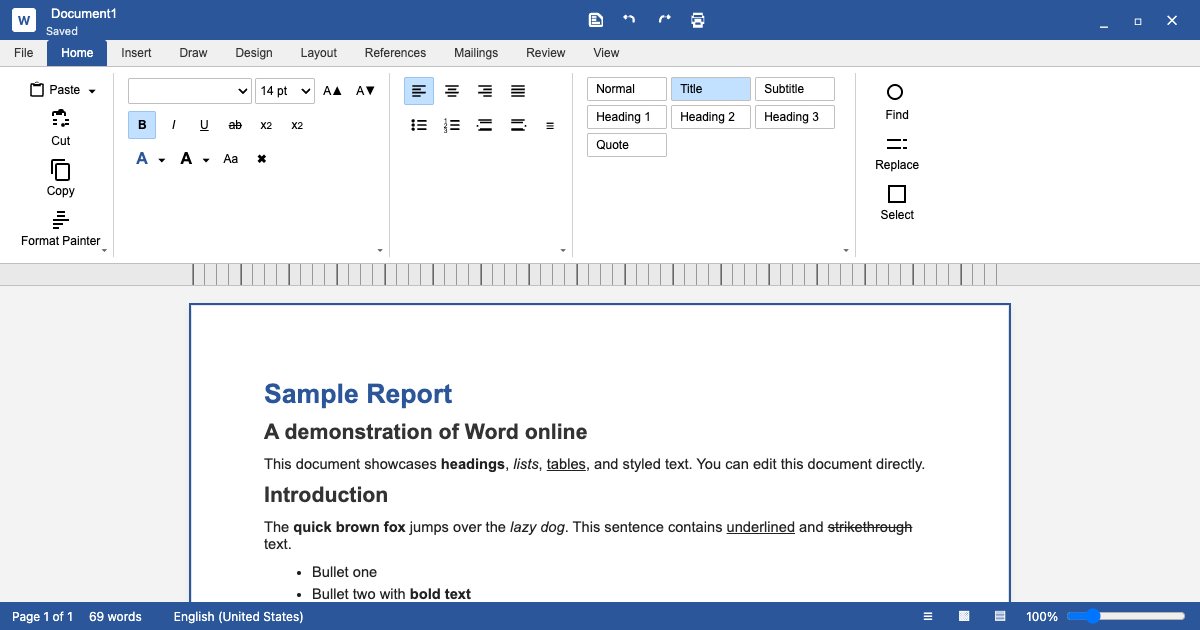Click the zoom slider in status bar
1200x630 pixels.
tap(1126, 617)
